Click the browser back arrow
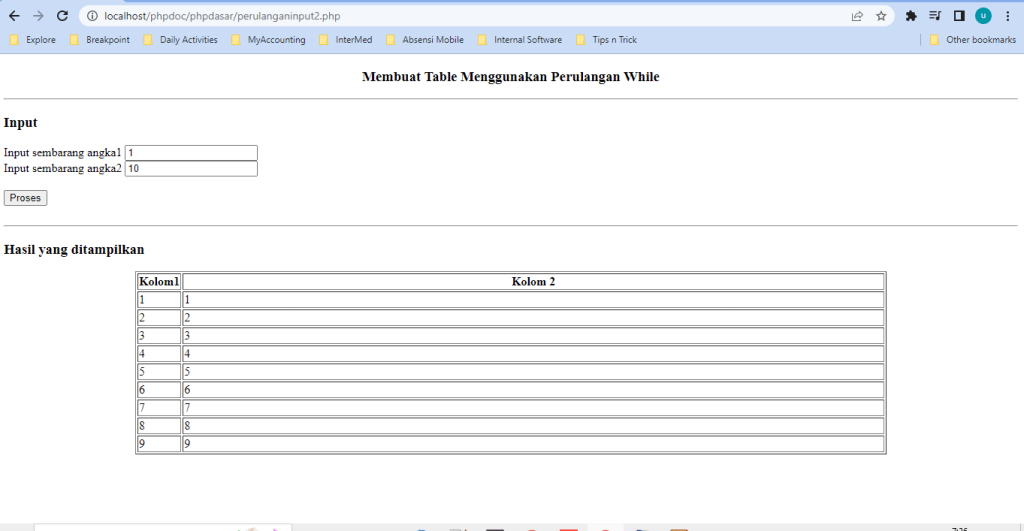Image resolution: width=1024 pixels, height=531 pixels. coord(14,16)
